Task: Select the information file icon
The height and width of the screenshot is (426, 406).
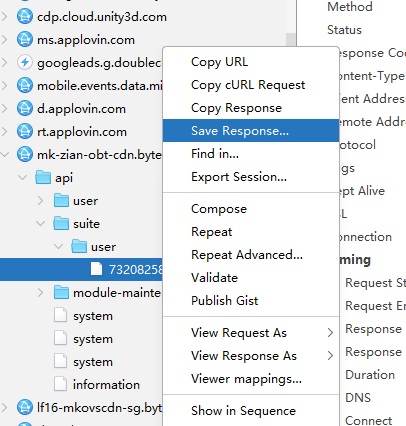Action: tap(60, 384)
